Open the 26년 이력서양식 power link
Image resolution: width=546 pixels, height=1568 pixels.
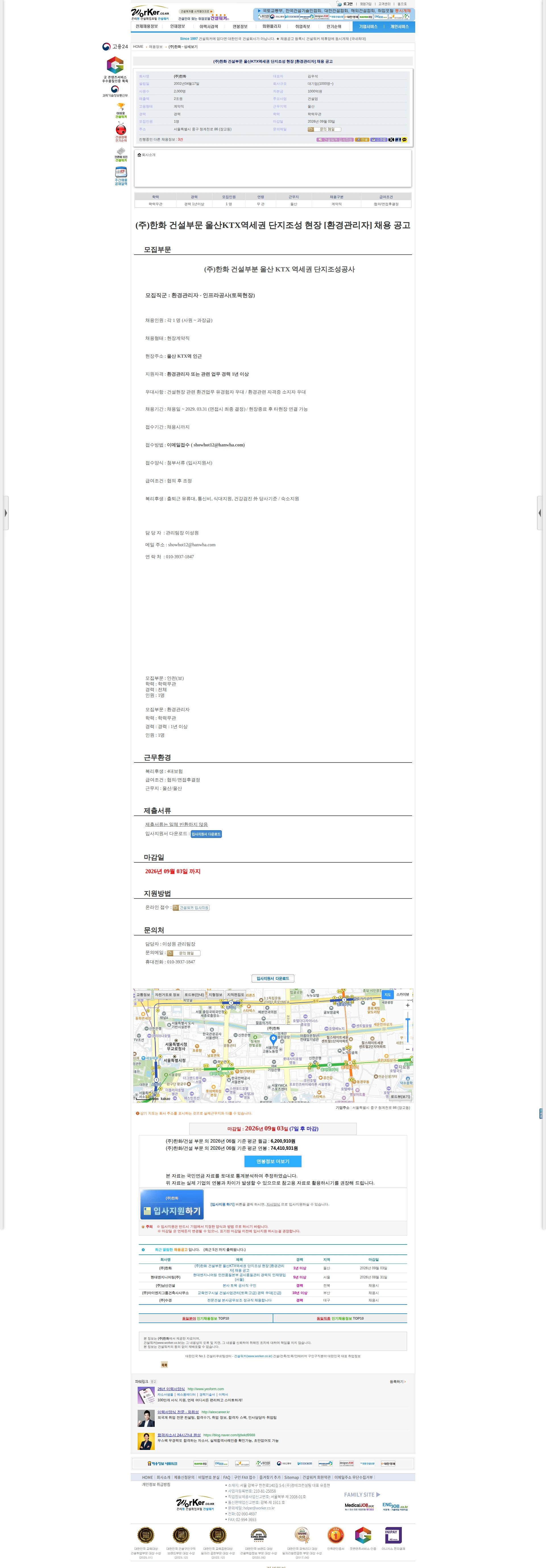[x=171, y=1389]
